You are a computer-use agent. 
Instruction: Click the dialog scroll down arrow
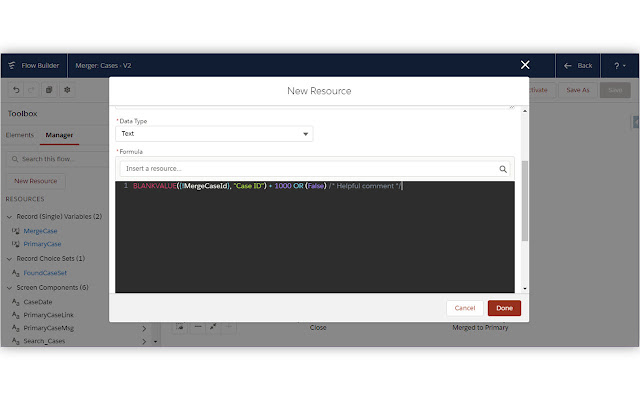[525, 289]
